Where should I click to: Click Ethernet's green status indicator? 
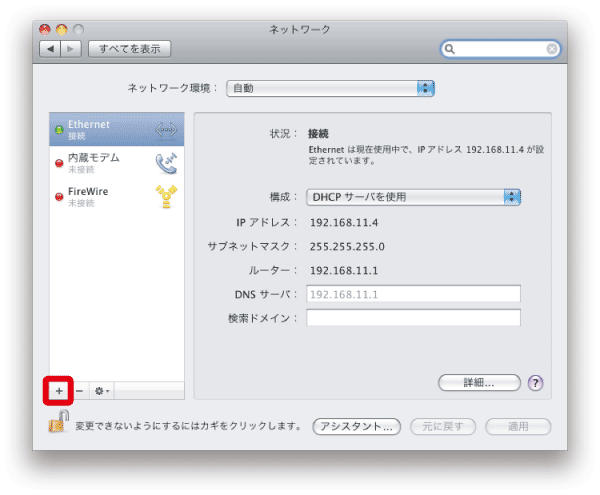click(59, 130)
